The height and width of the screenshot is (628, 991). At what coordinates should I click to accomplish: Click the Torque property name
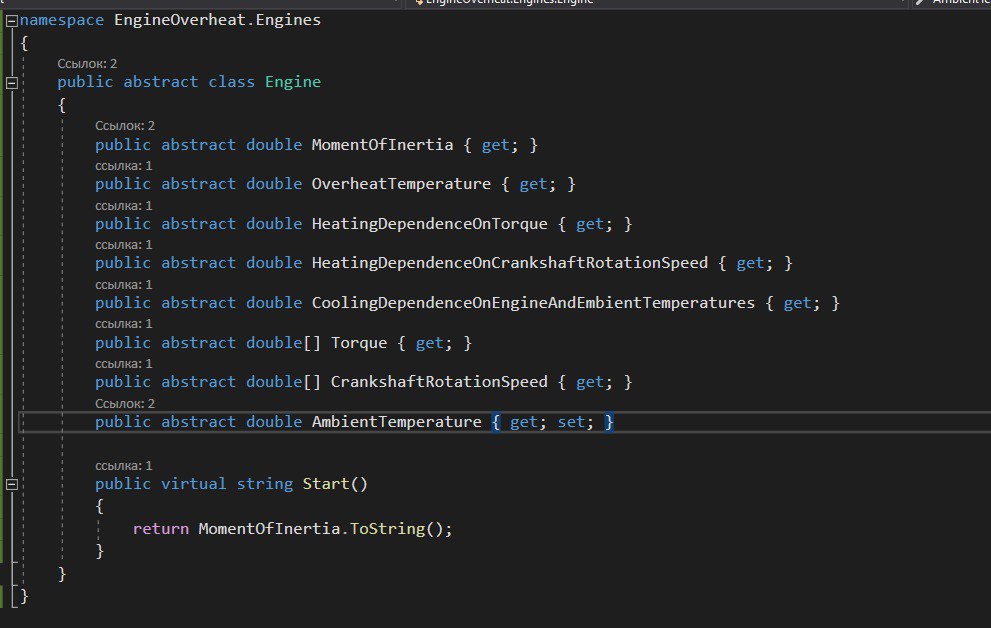point(359,343)
